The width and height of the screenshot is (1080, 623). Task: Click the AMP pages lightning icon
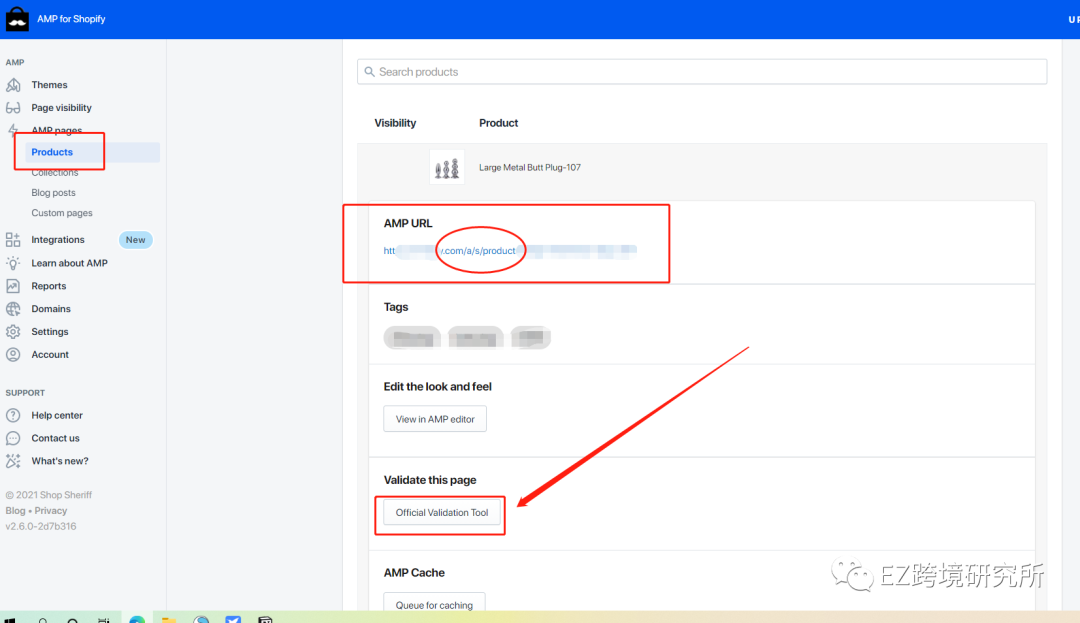13,130
